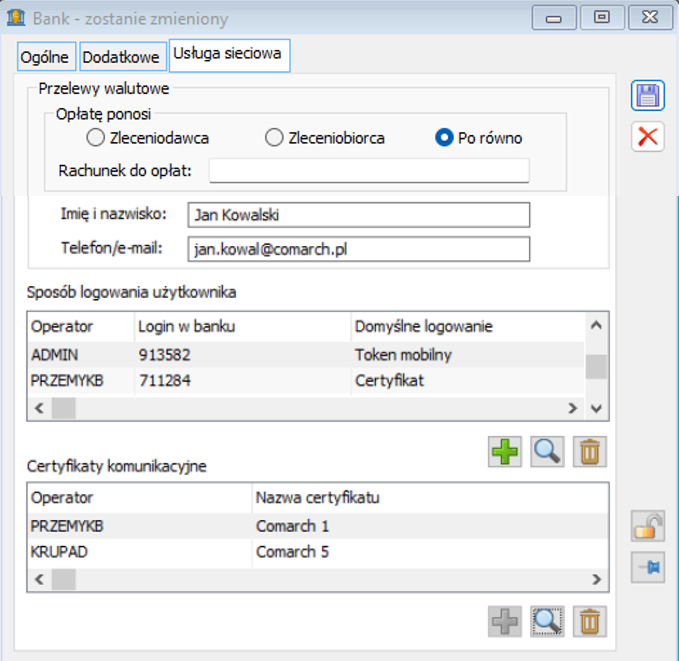This screenshot has width=679, height=661.
Task: Minimize the Bank window
Action: pyautogui.click(x=554, y=18)
